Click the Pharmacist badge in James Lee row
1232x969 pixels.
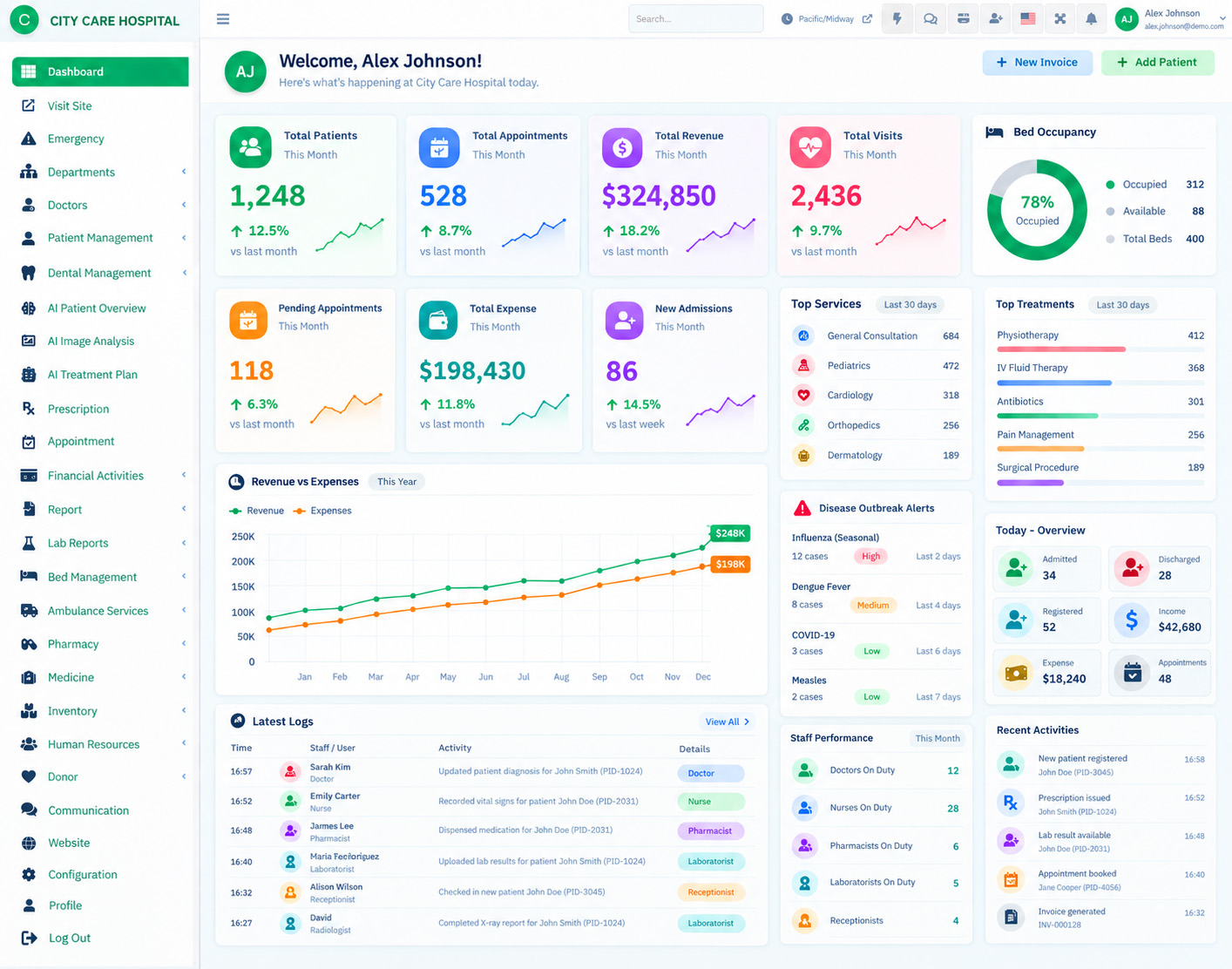pos(710,830)
